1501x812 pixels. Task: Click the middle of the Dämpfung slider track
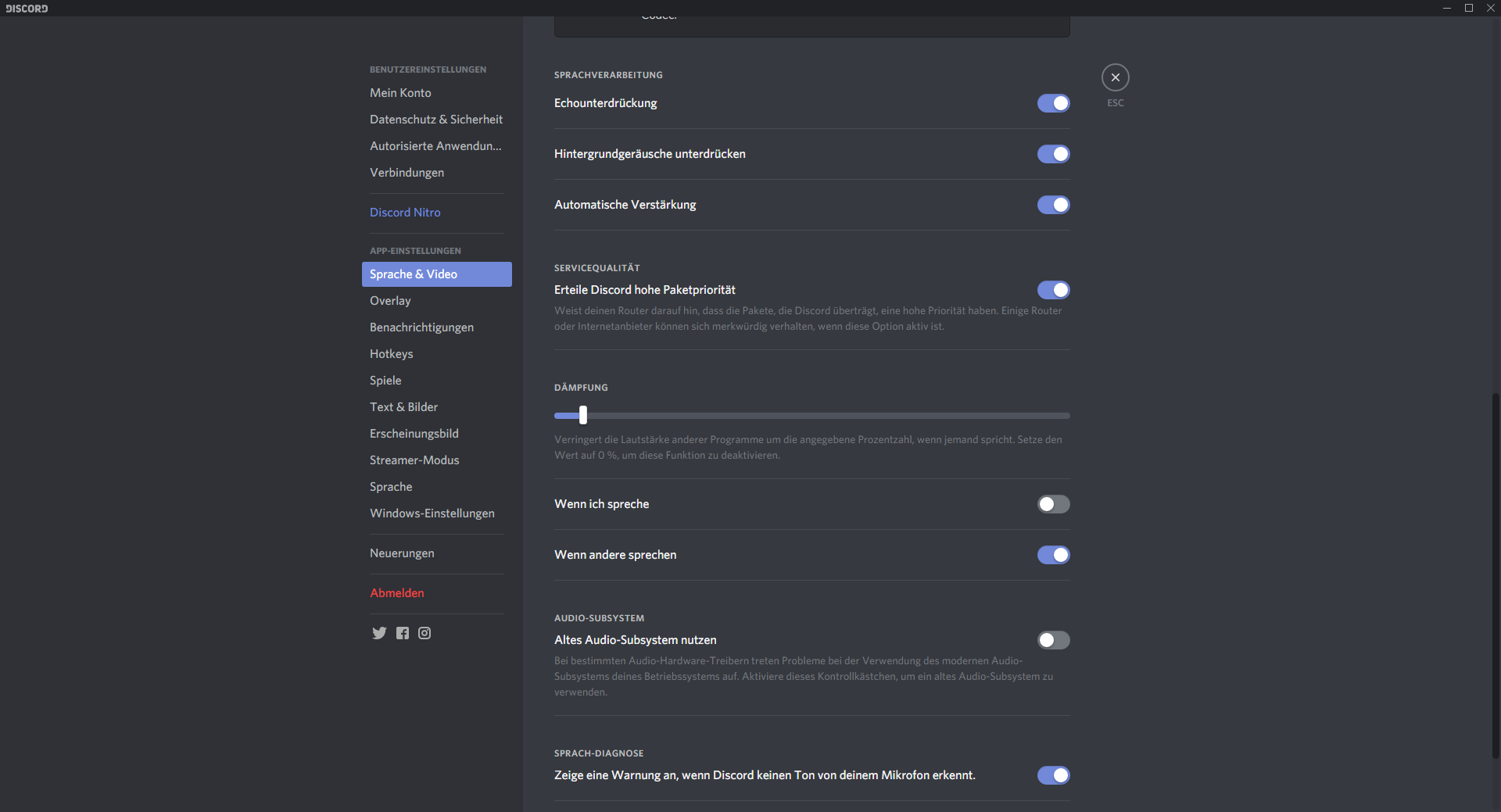[812, 416]
